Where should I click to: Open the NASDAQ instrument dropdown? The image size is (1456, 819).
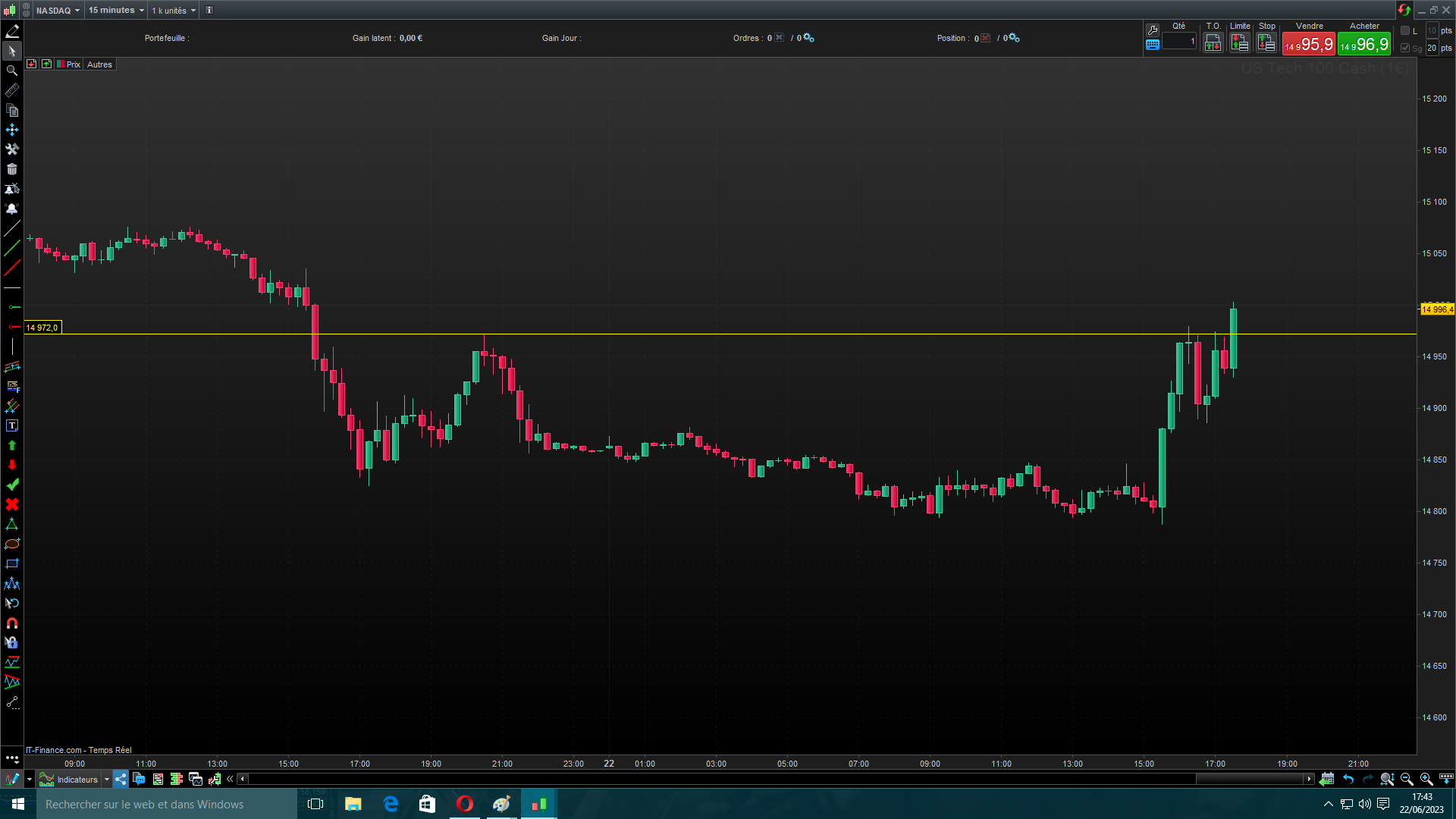click(58, 11)
